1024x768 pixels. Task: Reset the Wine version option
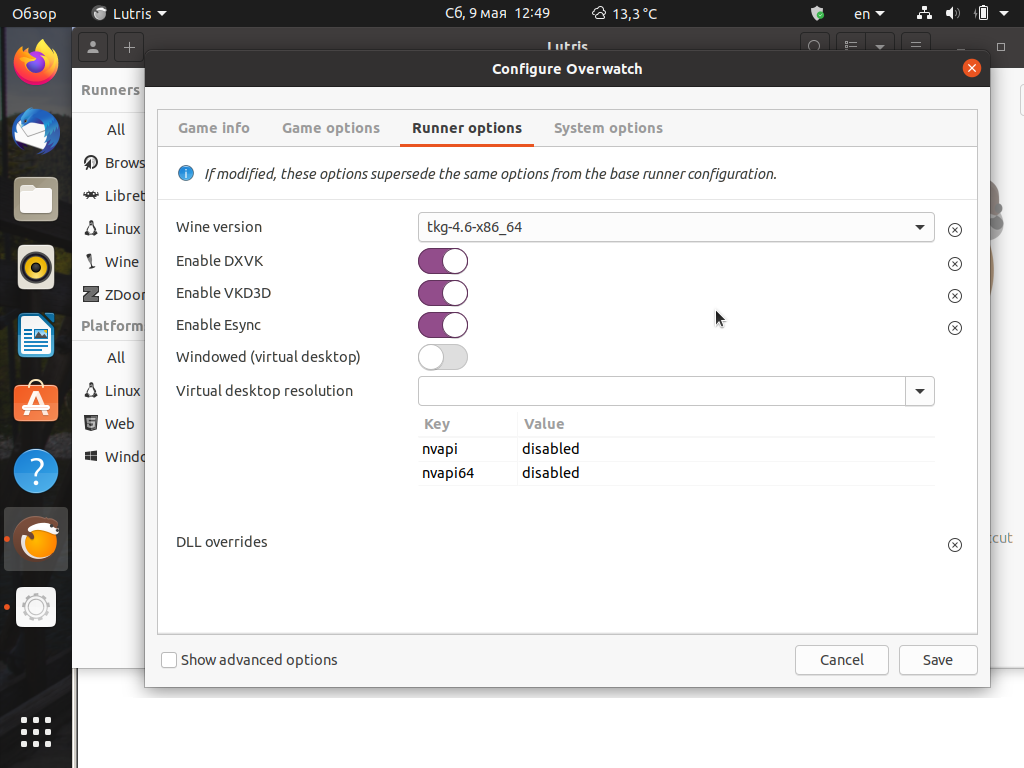click(954, 230)
